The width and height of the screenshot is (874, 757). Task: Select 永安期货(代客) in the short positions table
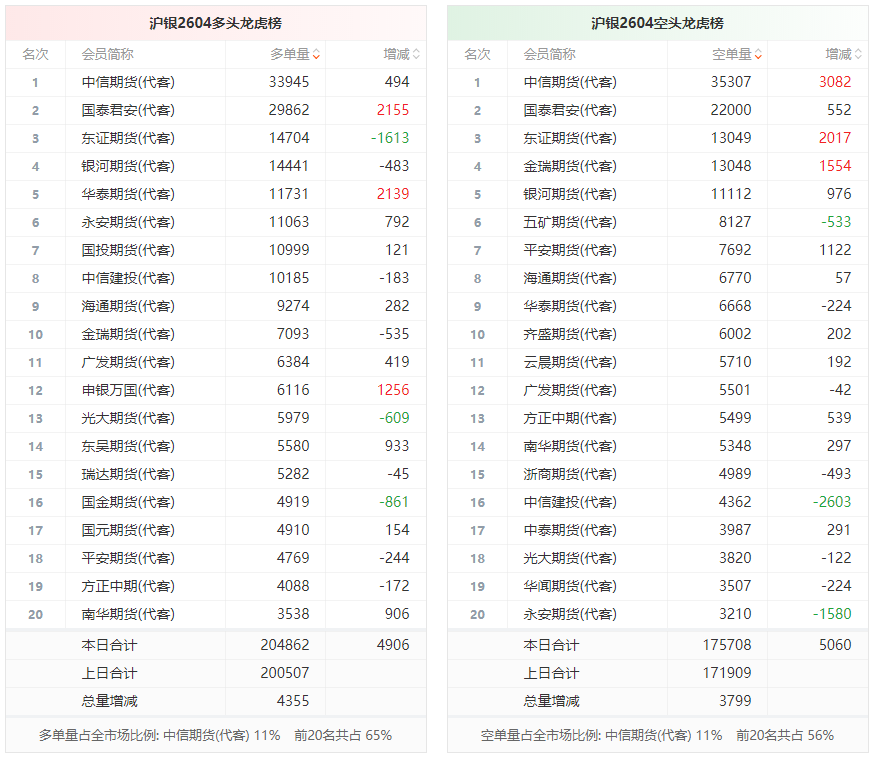click(x=570, y=614)
